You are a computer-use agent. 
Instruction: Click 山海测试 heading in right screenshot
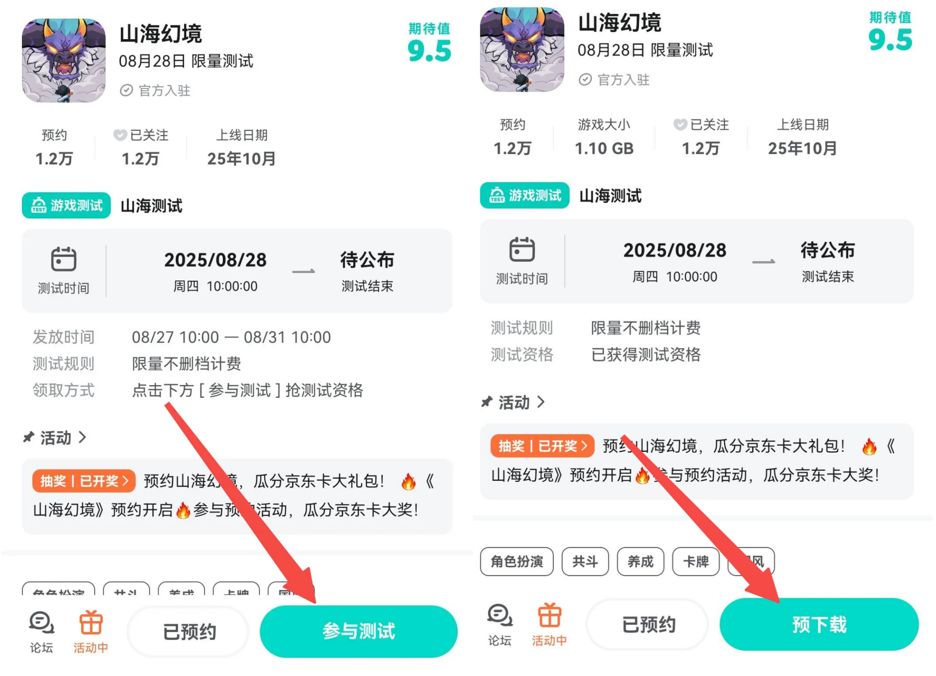pos(610,196)
